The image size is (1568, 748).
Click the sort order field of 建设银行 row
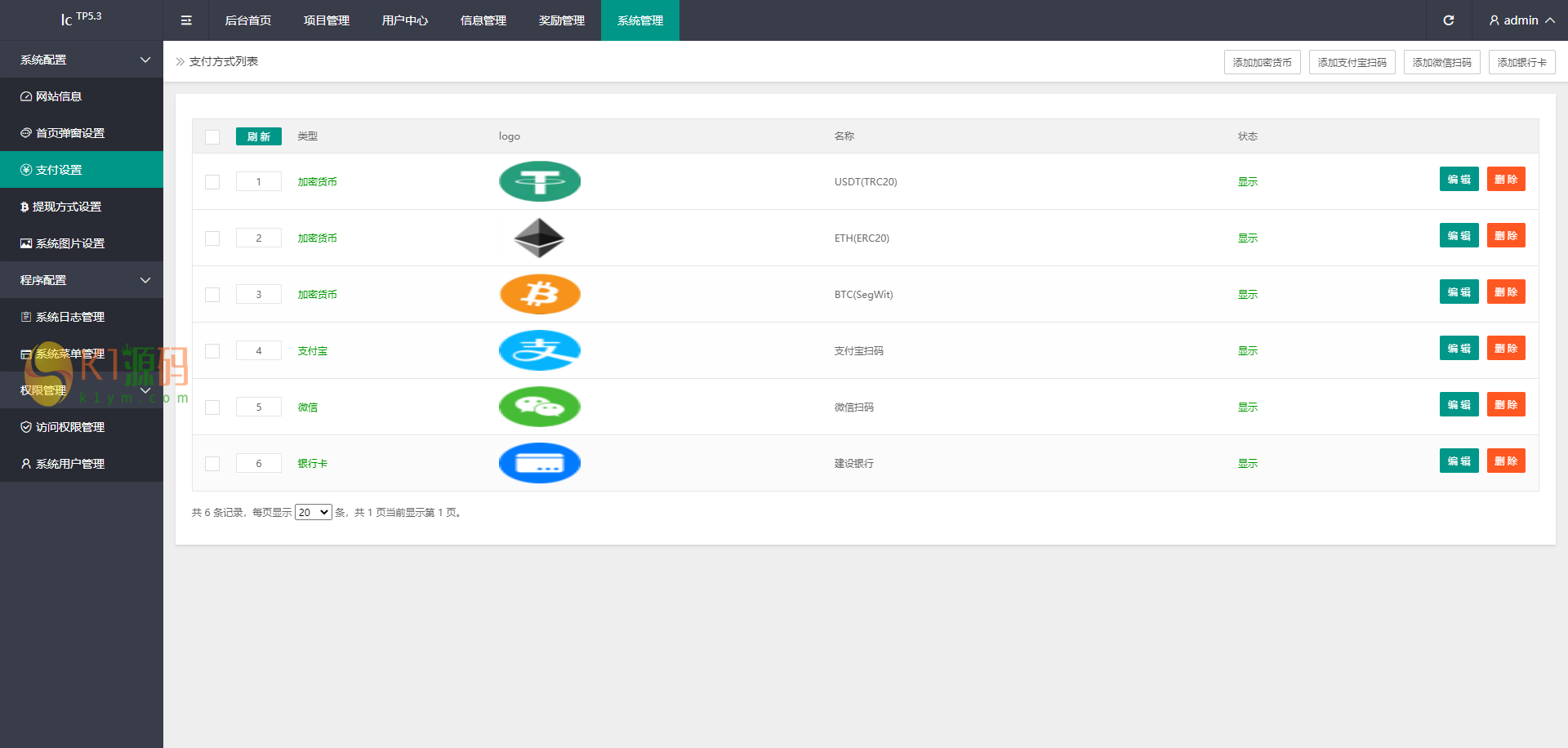tap(259, 463)
